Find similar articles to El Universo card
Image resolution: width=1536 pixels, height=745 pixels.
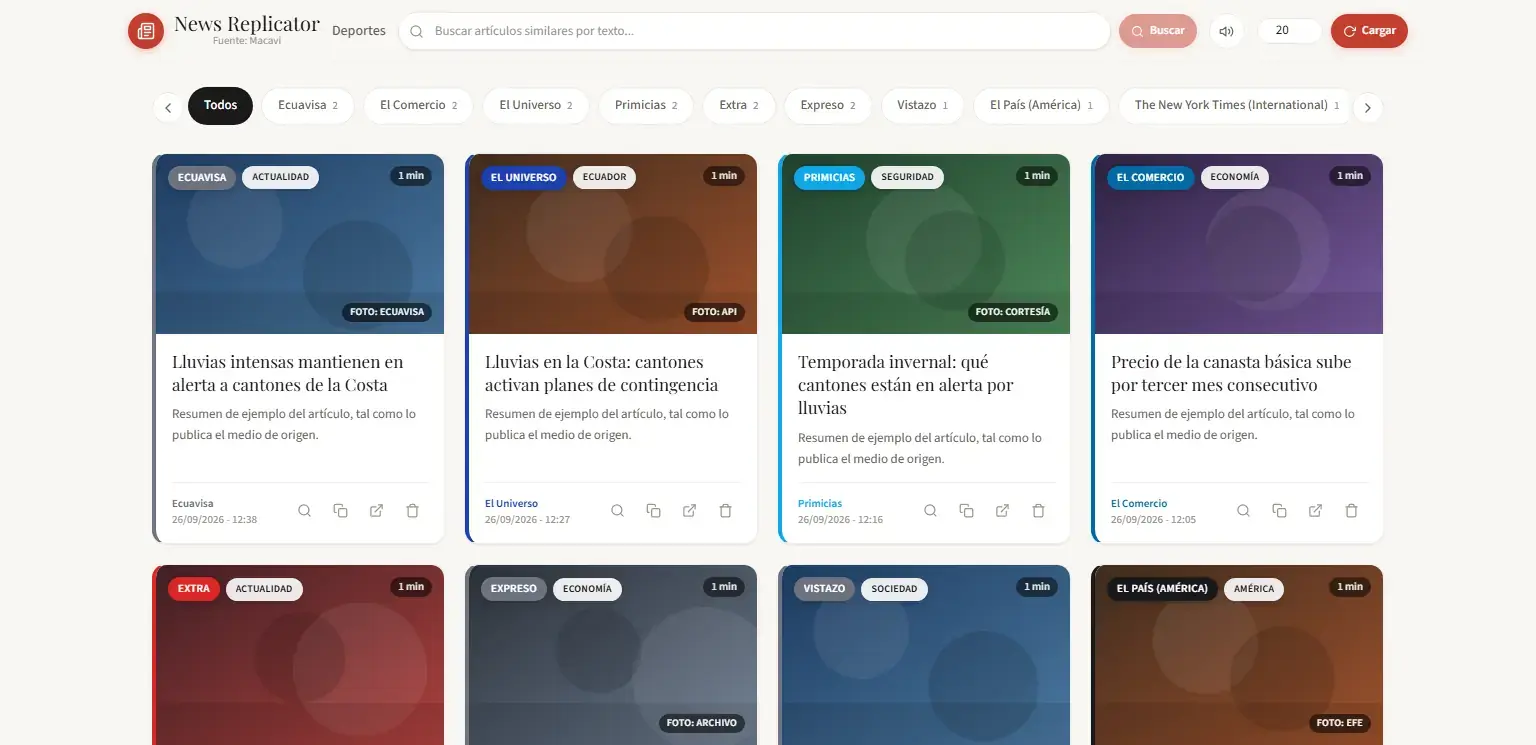618,511
